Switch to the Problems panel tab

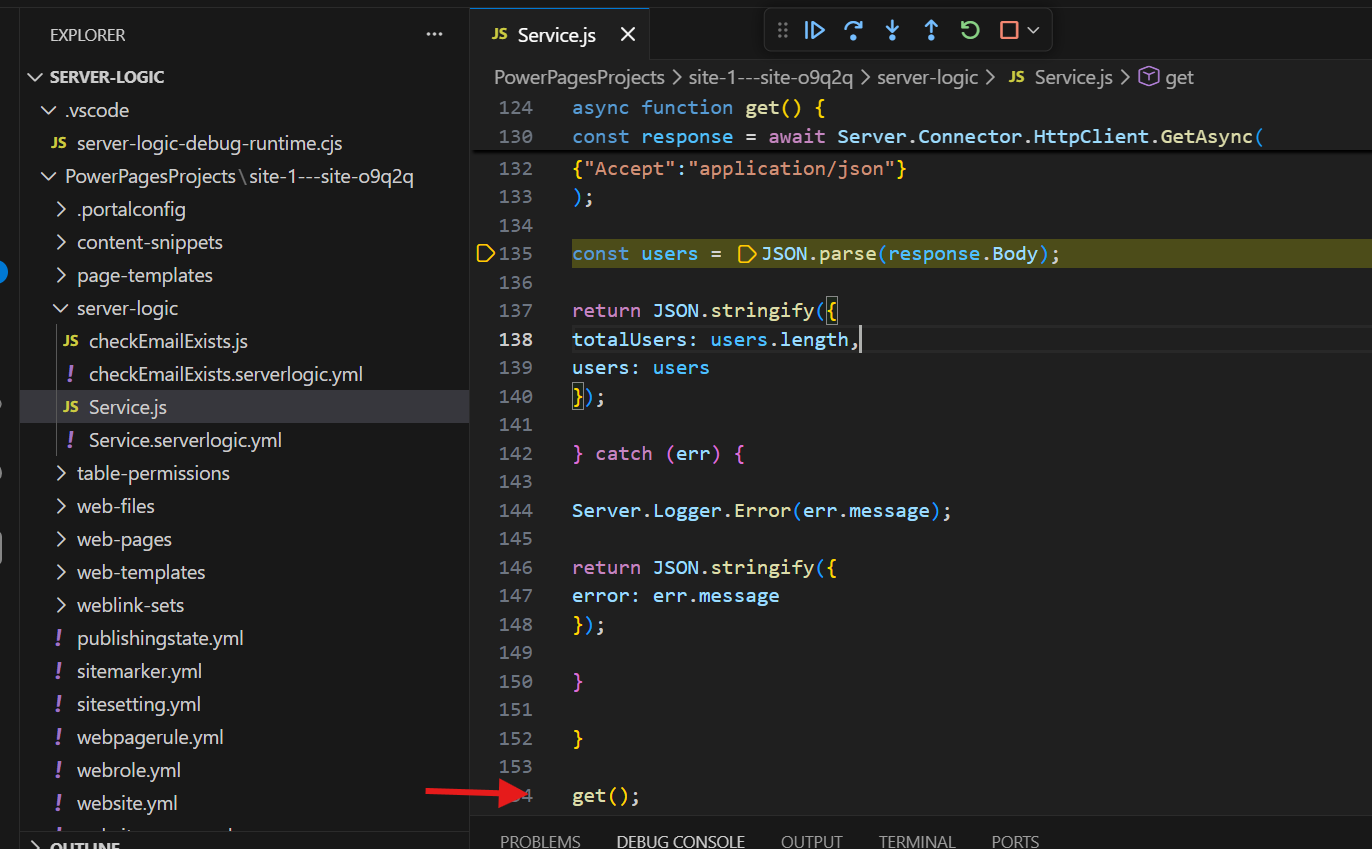540,841
